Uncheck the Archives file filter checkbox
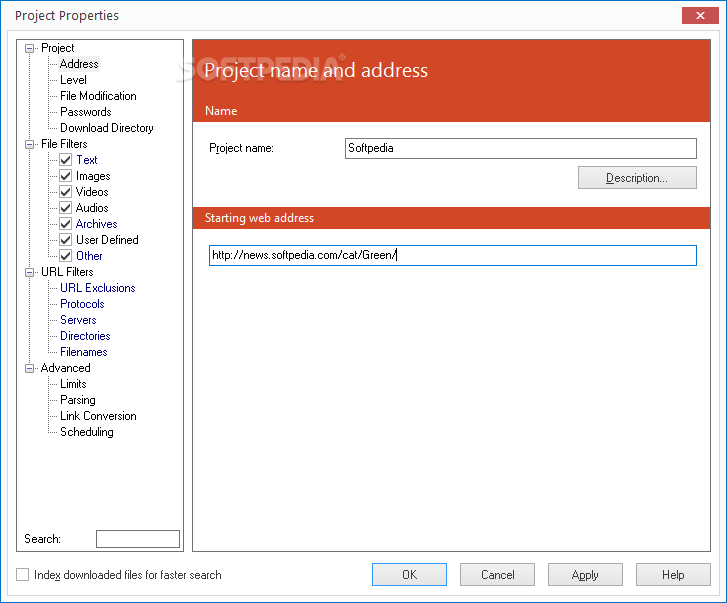The width and height of the screenshot is (727, 603). pos(65,224)
